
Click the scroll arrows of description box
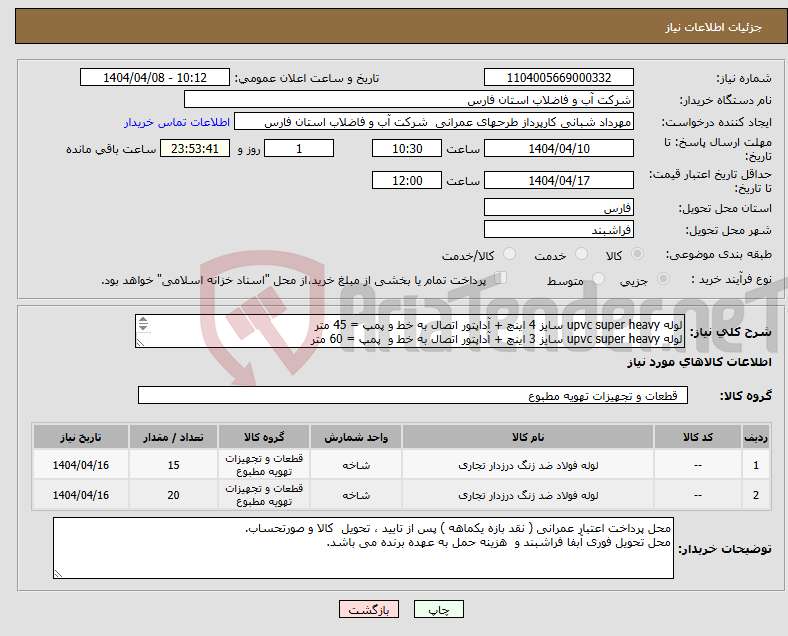point(143,324)
